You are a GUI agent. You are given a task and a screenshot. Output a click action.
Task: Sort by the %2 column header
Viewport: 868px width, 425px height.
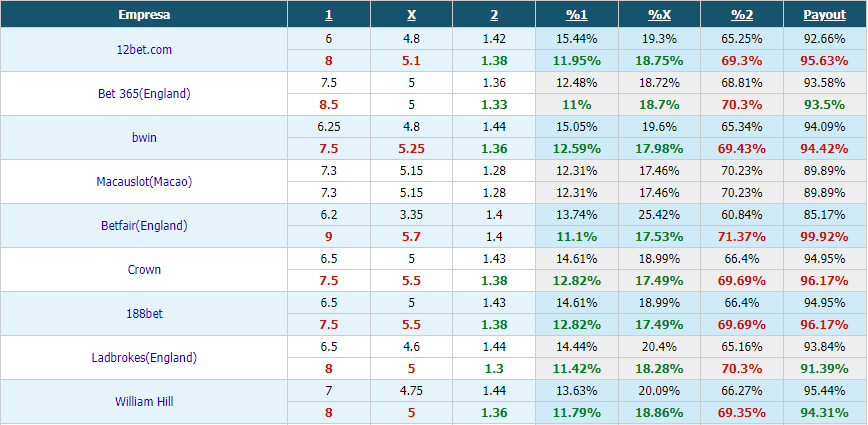click(742, 15)
